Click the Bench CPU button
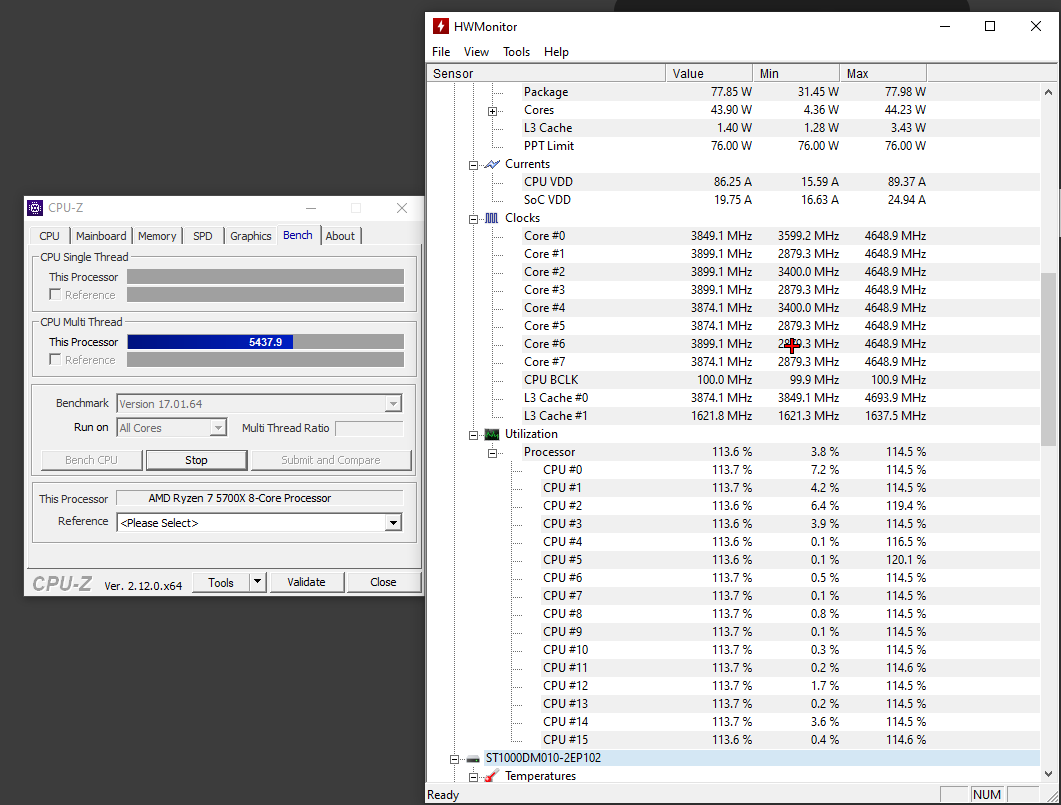This screenshot has width=1061, height=805. [91, 460]
